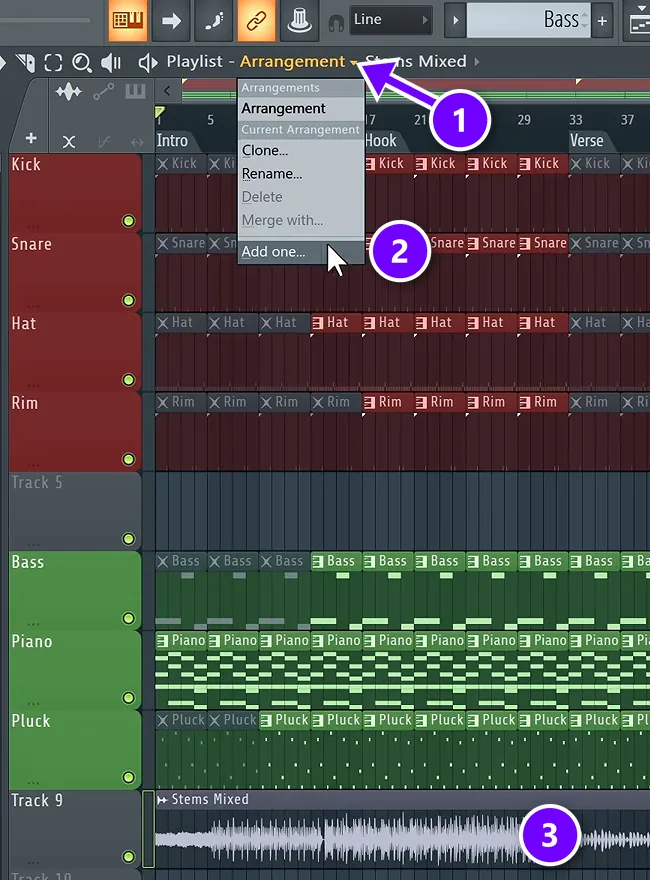Screen dimensions: 650x880
Task: Choose Add one... to create arrangement
Action: tap(301, 252)
